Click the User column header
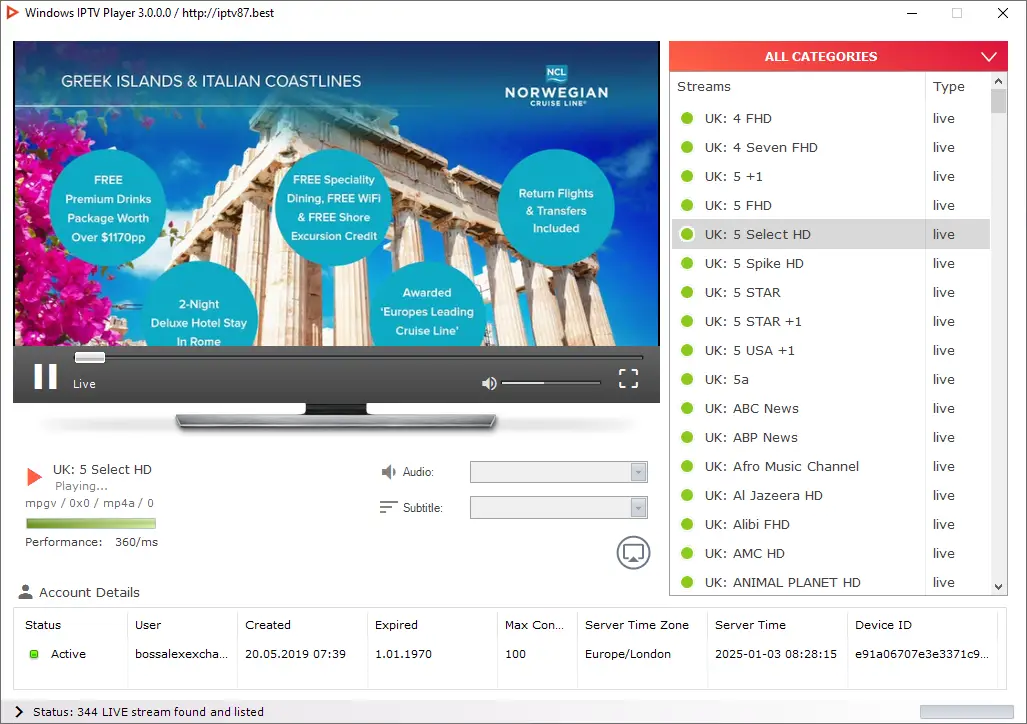This screenshot has height=724, width=1027. (148, 625)
